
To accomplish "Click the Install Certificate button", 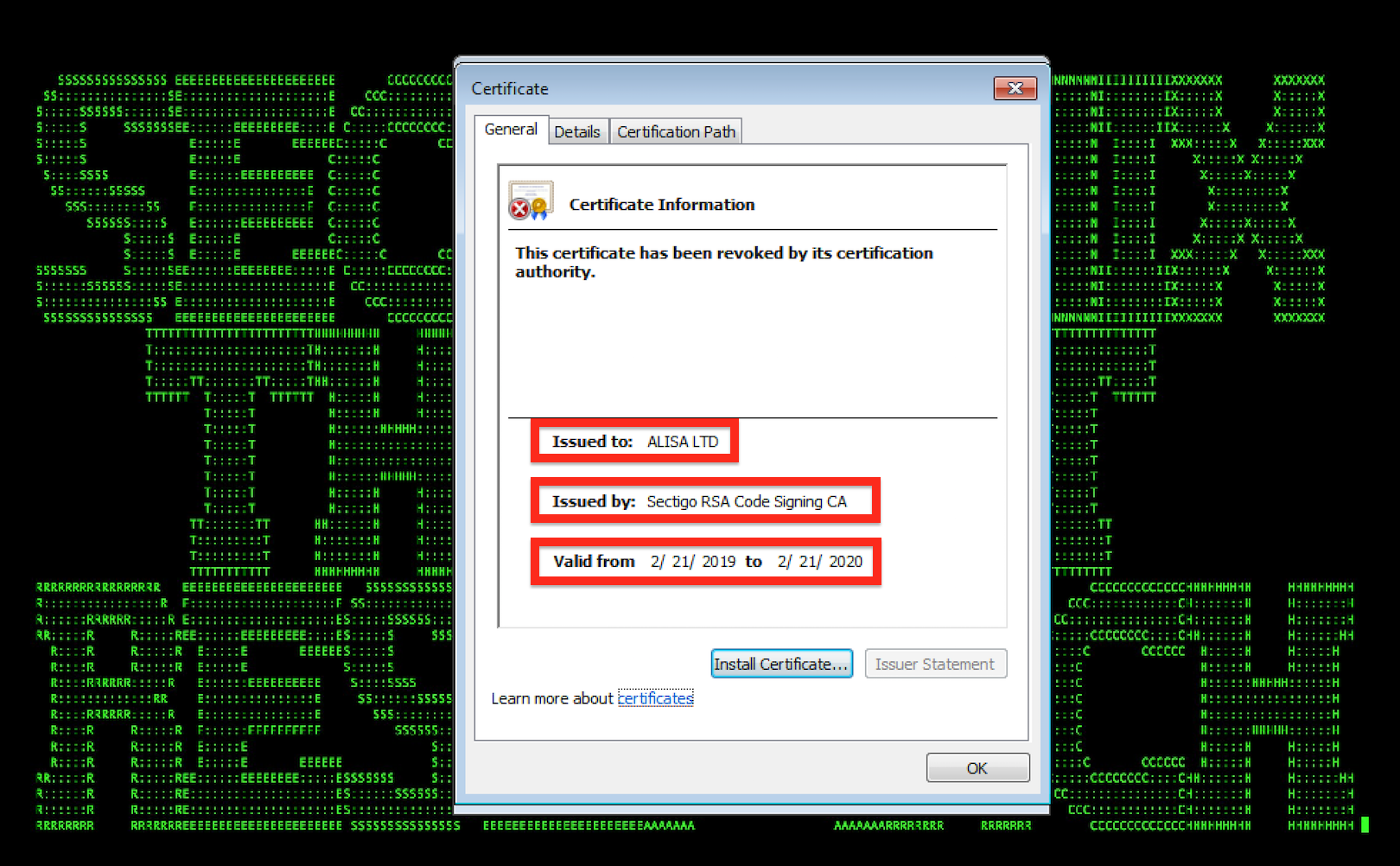I will [781, 664].
